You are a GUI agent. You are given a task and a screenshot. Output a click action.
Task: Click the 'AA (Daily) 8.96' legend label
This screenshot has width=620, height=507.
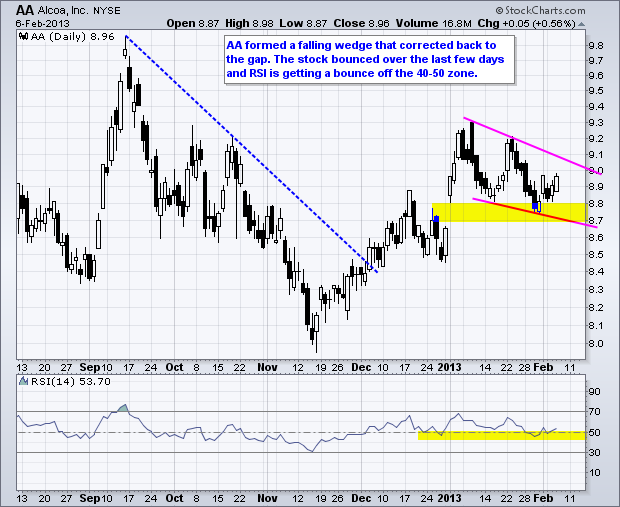72,37
